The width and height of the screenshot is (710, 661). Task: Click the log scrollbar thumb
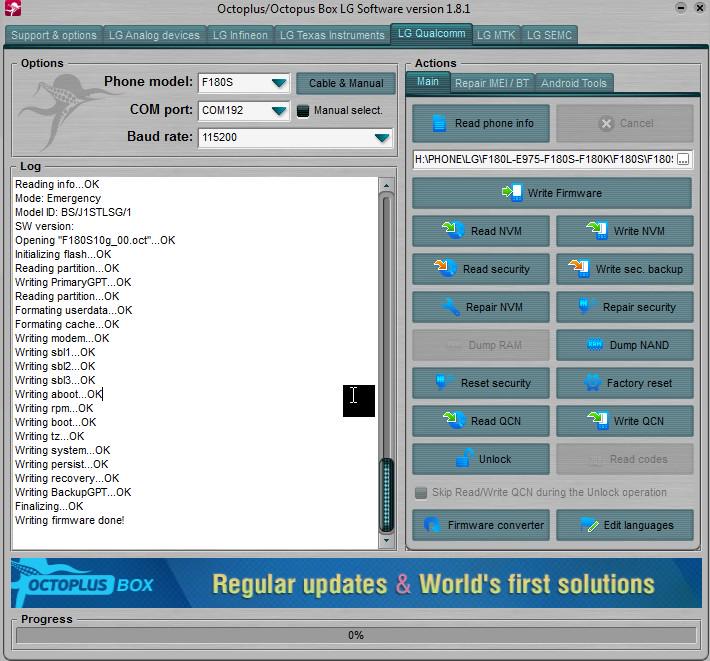coord(386,494)
